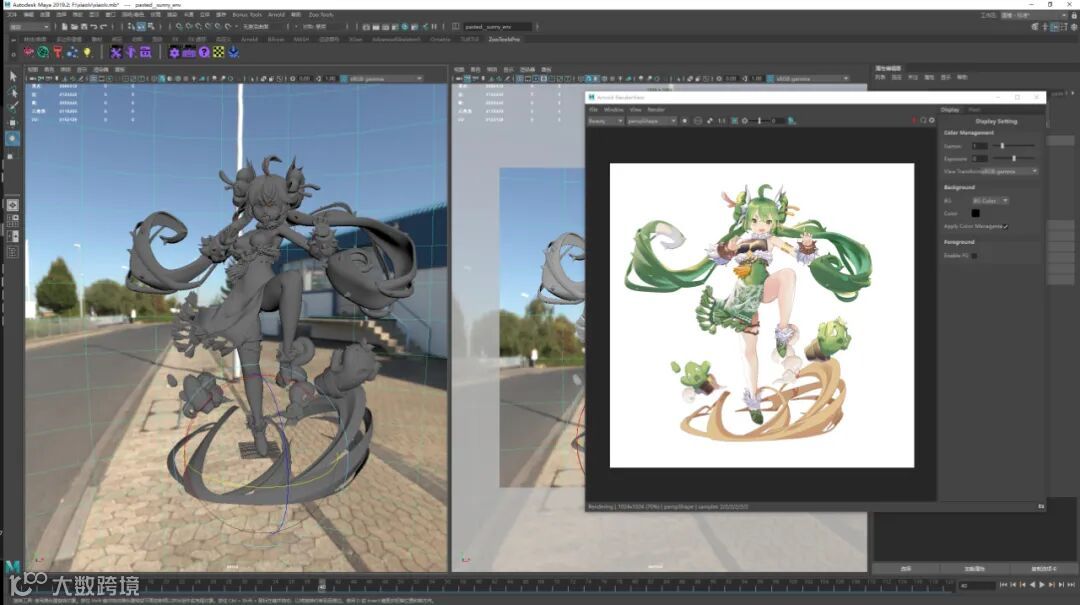
Task: Select the arrow Select tool in the toolbox
Action: pos(12,76)
